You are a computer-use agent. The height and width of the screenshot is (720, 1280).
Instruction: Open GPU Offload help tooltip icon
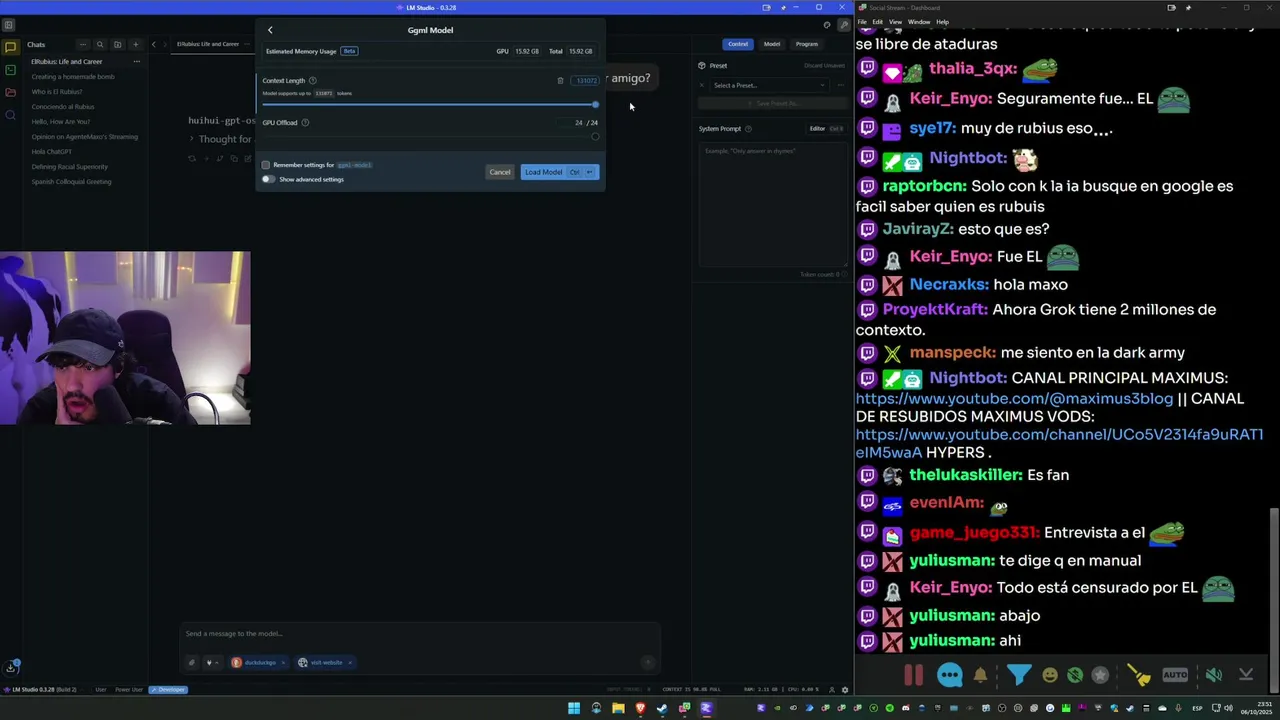click(305, 122)
